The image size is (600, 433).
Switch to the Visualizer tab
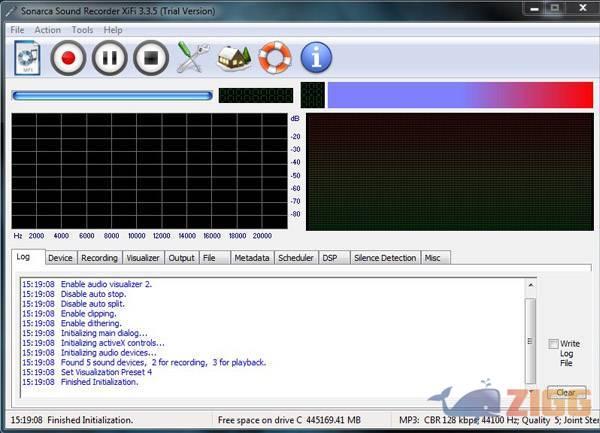pyautogui.click(x=143, y=258)
